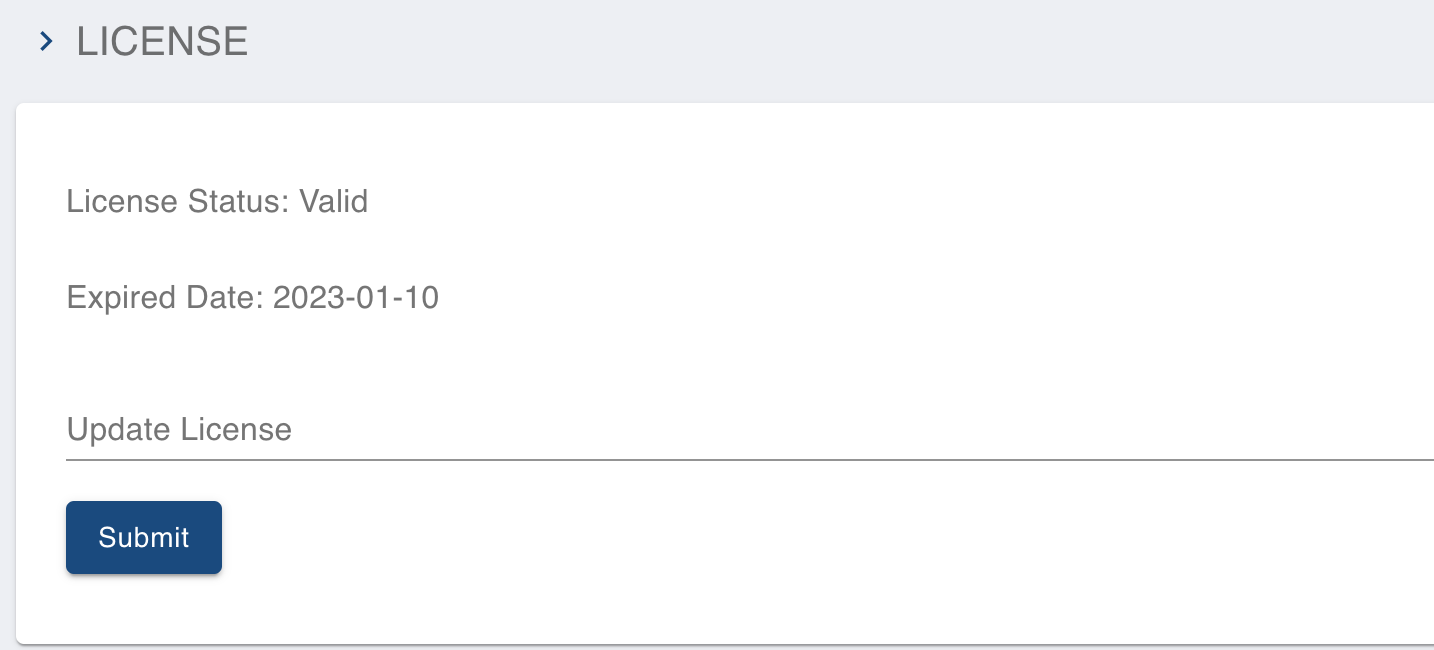The image size is (1434, 650).
Task: Focus the Update License input field
Action: (750, 430)
